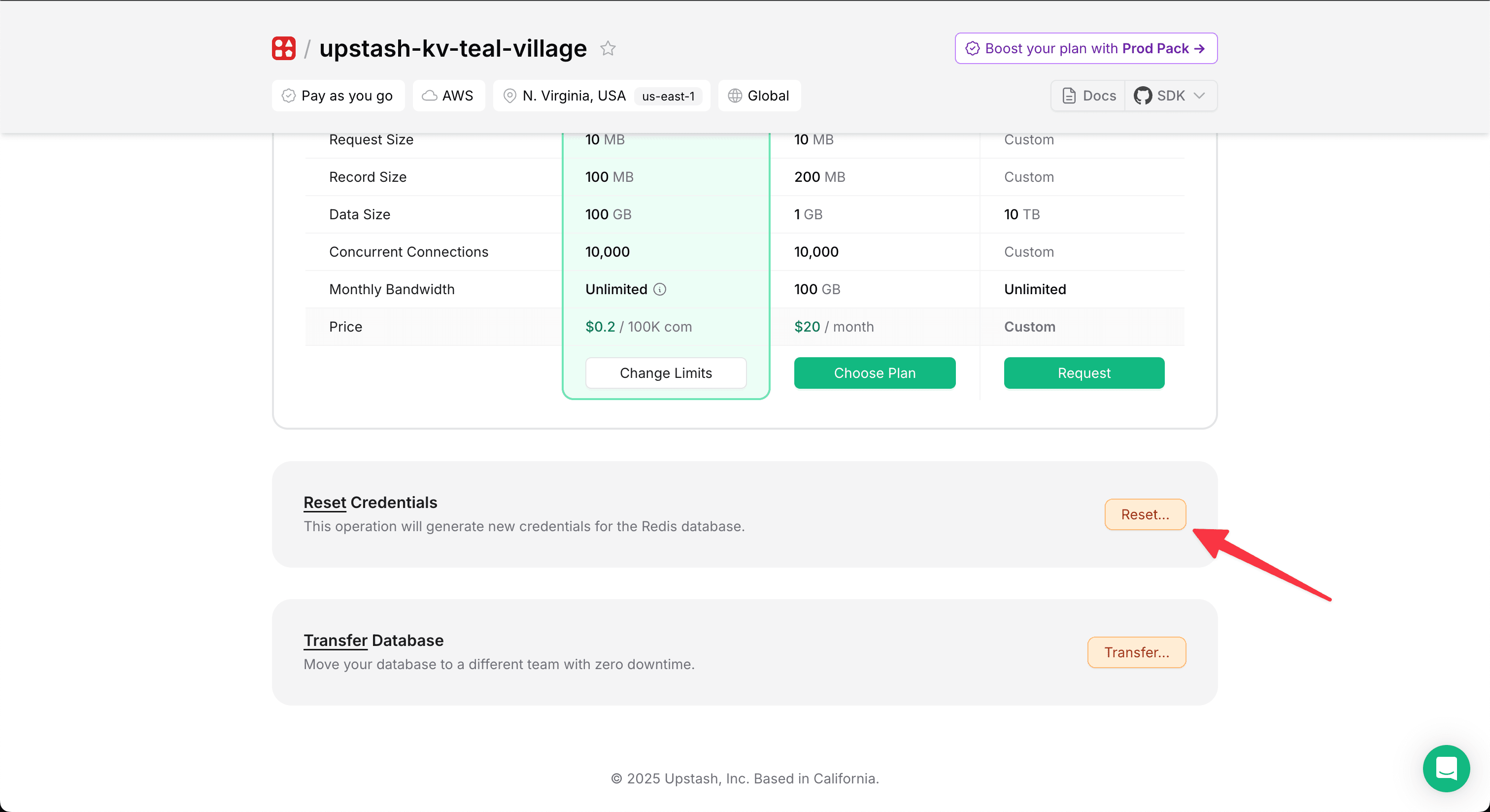Click the Global globe icon
The width and height of the screenshot is (1490, 812).
(735, 96)
